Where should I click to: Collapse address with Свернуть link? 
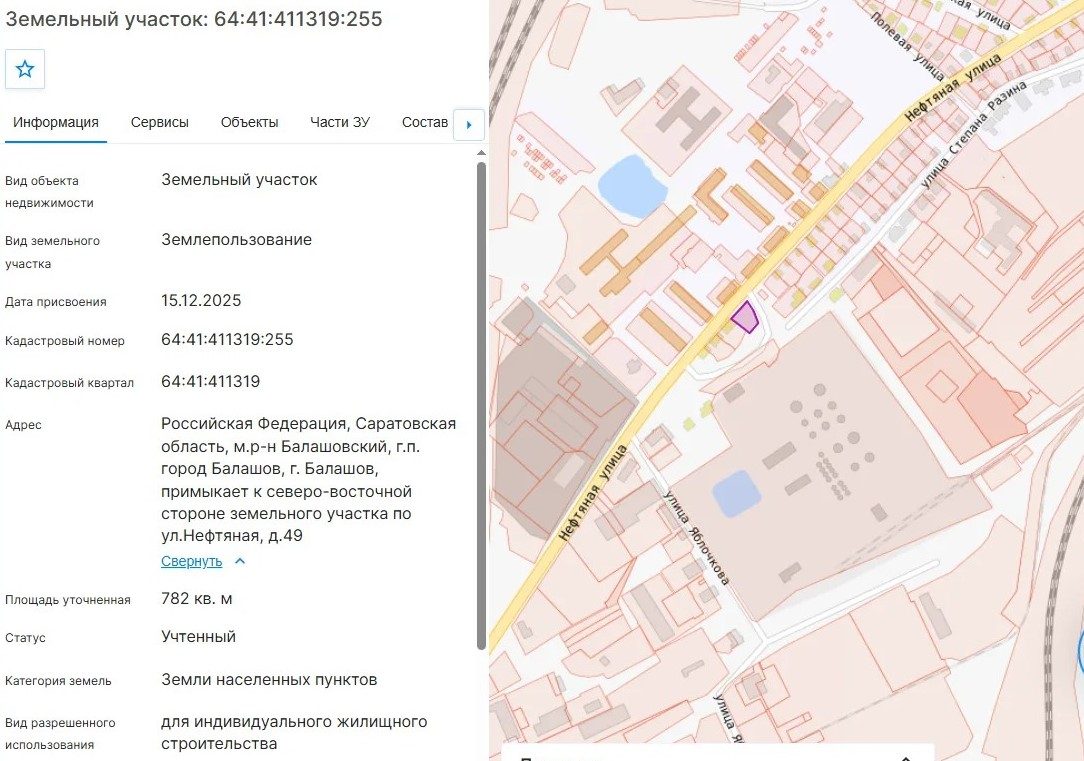[x=191, y=561]
